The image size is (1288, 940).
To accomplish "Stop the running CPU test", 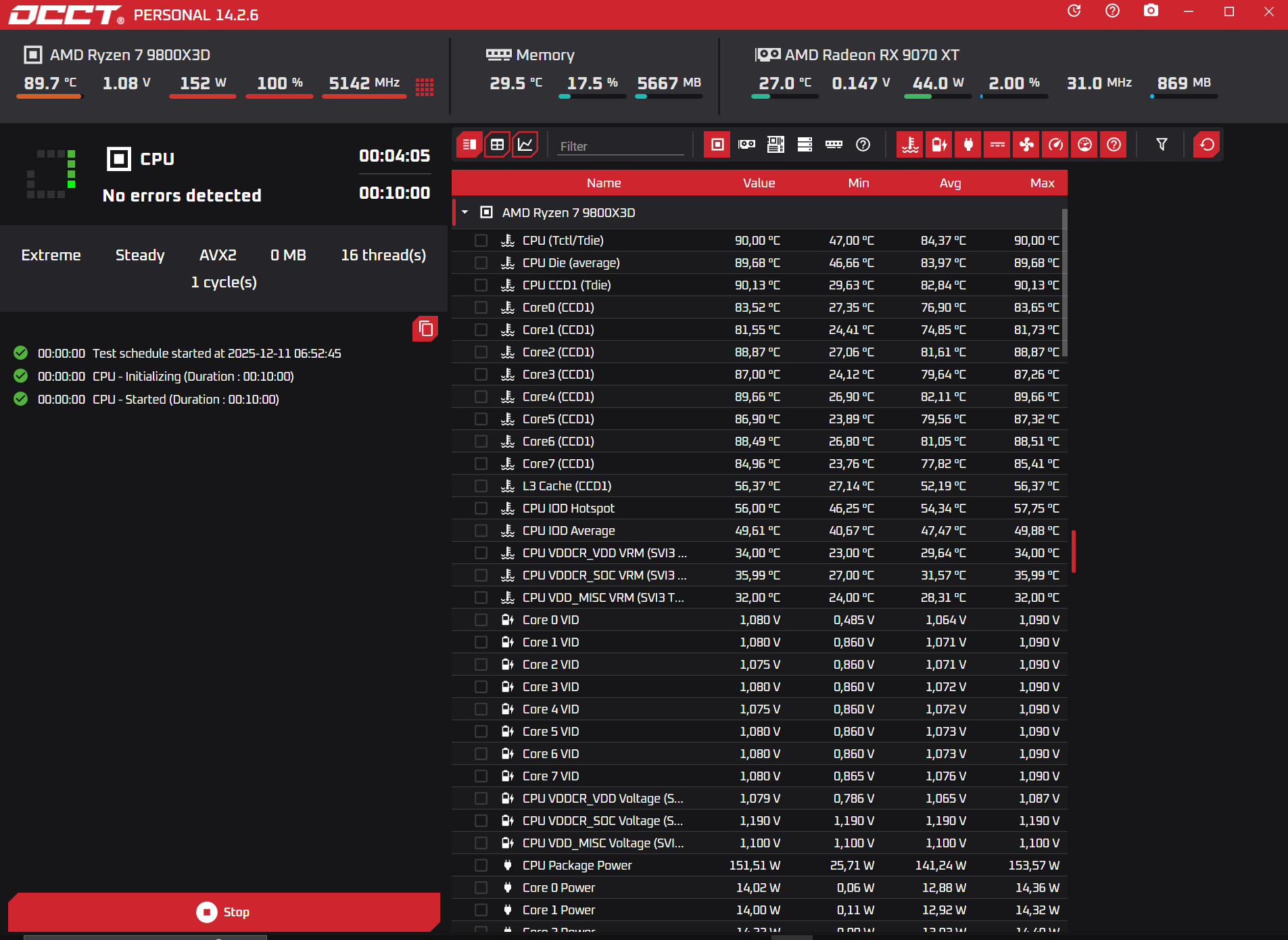I will point(224,912).
